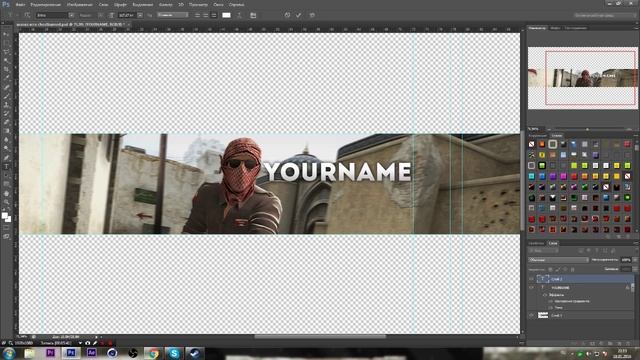Select the Brush tool
Image resolution: width=640 pixels, height=360 pixels.
(x=6, y=96)
